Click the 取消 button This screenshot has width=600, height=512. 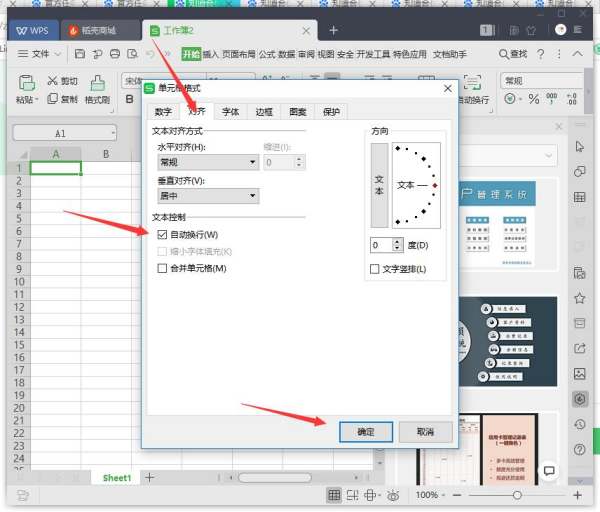click(426, 432)
